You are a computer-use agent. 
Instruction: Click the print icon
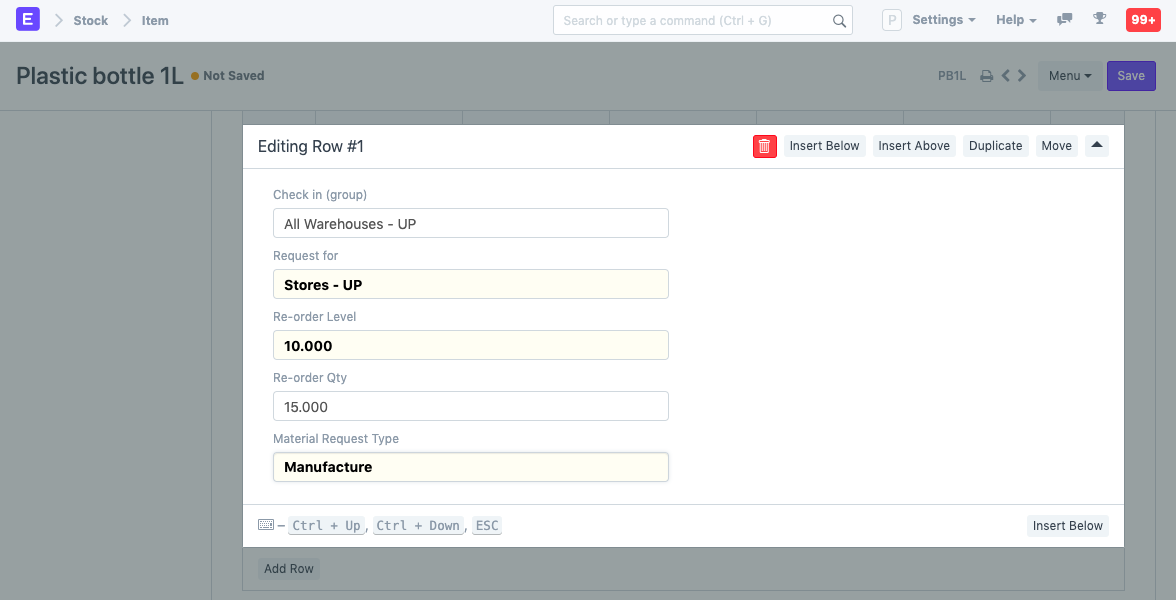tap(986, 76)
